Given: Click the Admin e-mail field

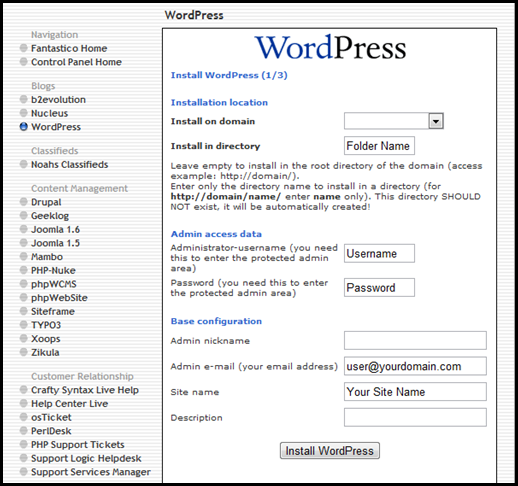Looking at the screenshot, I should click(x=415, y=366).
